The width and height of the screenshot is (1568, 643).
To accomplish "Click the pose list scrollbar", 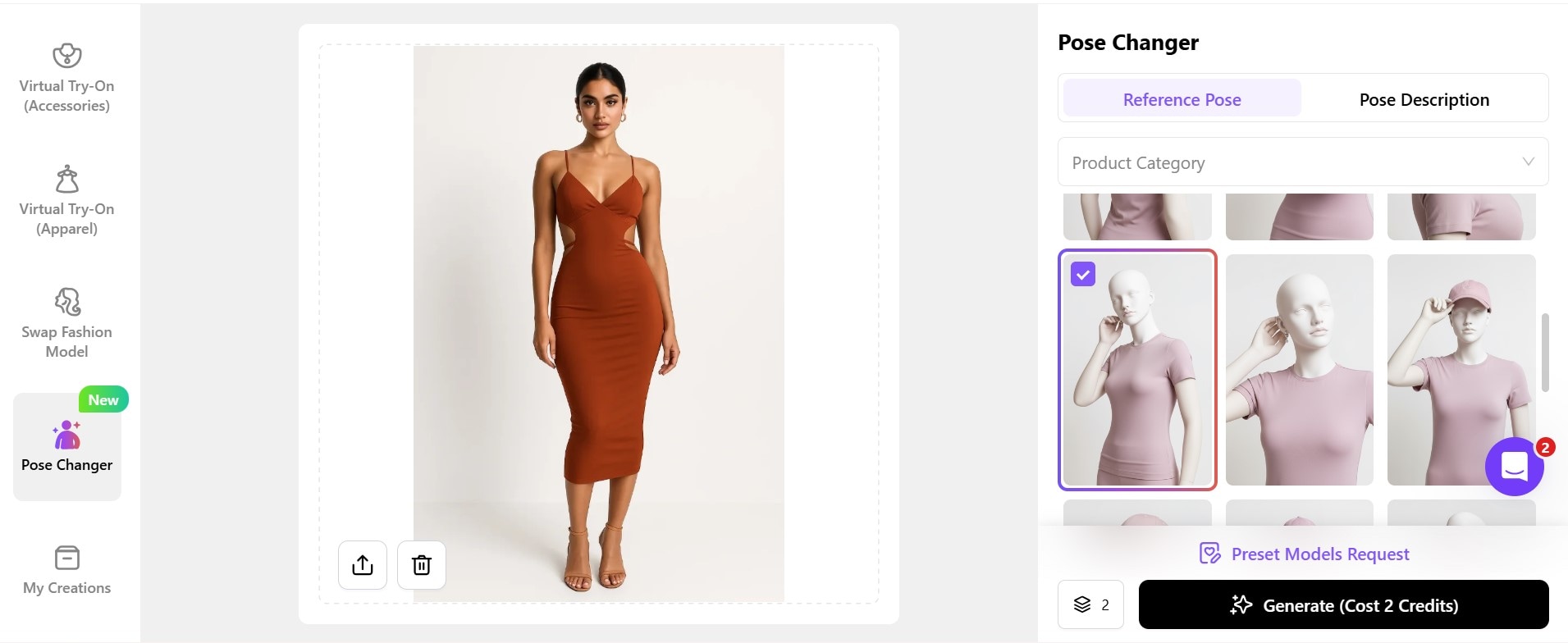I will 1545,353.
